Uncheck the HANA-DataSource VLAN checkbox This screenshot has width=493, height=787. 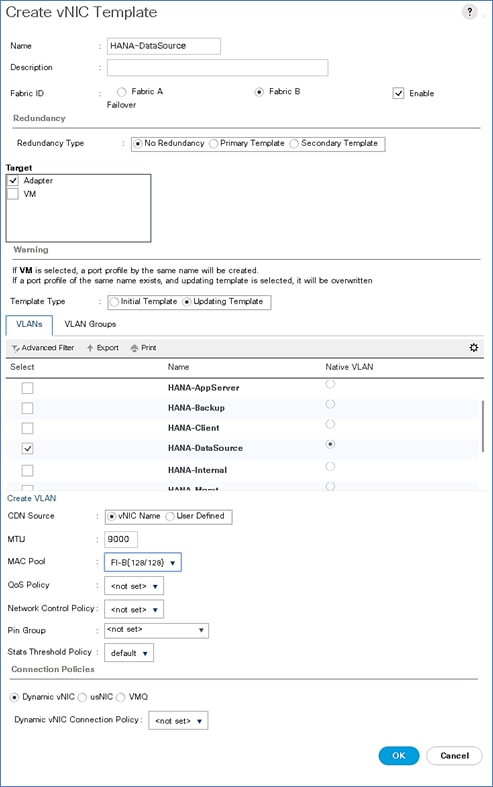28,448
